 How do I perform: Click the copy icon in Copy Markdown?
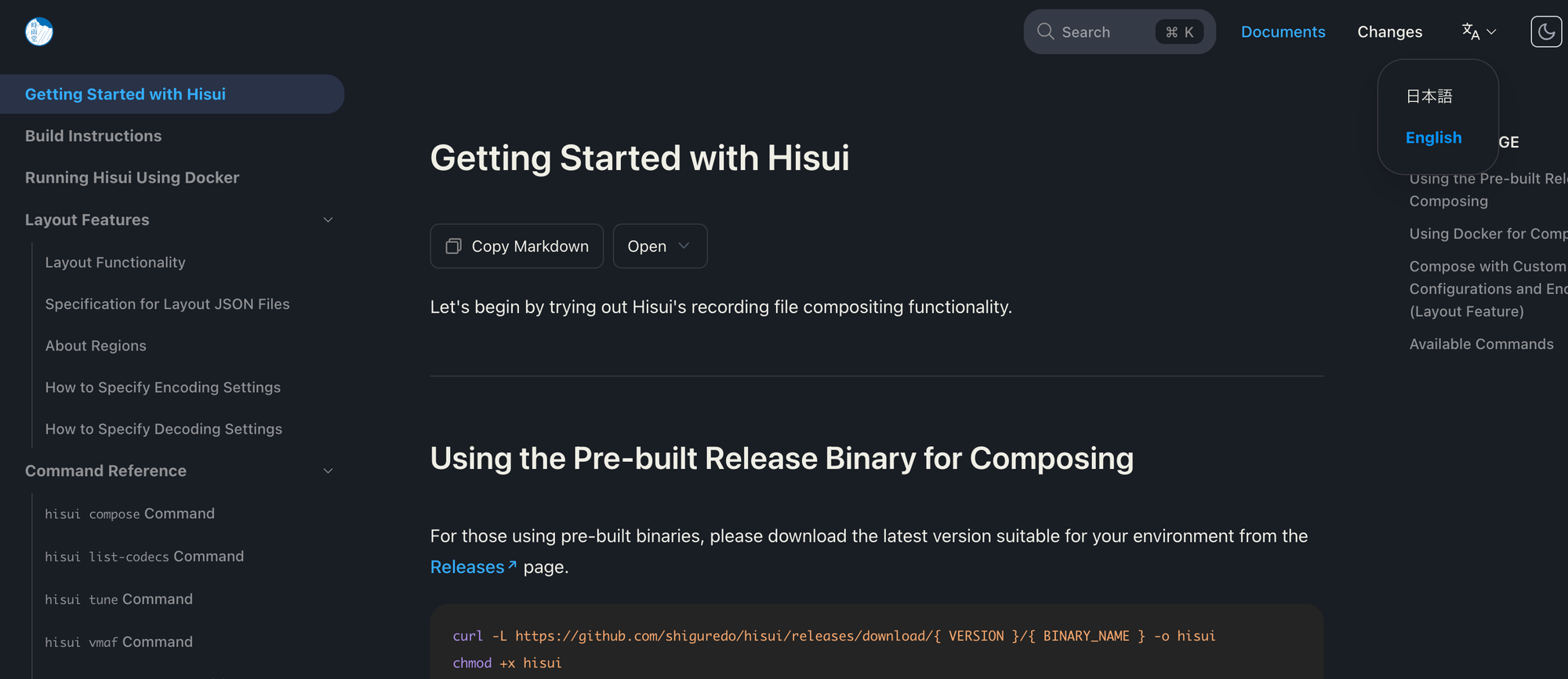pyautogui.click(x=453, y=246)
